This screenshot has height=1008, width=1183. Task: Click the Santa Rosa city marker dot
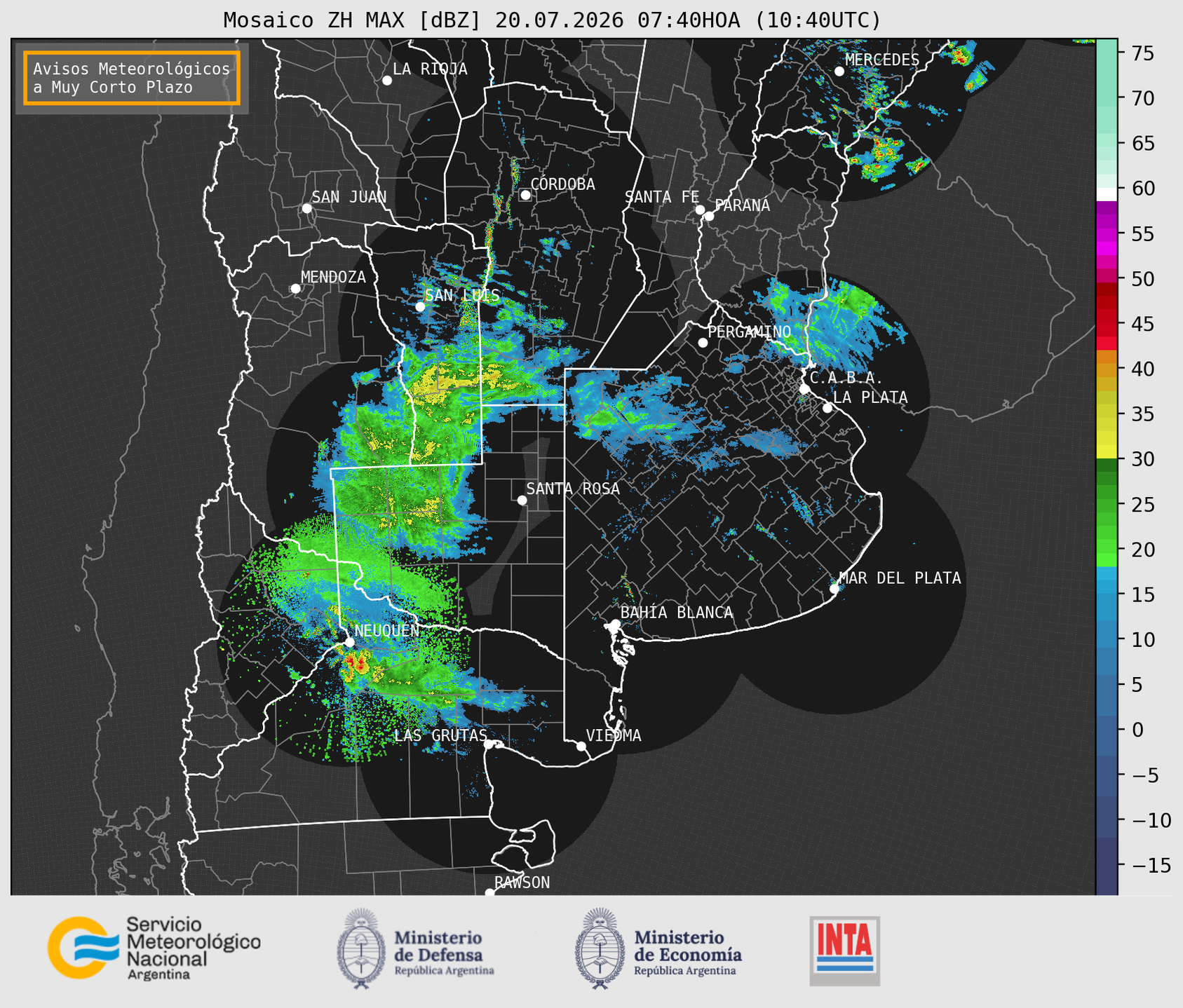(x=522, y=500)
